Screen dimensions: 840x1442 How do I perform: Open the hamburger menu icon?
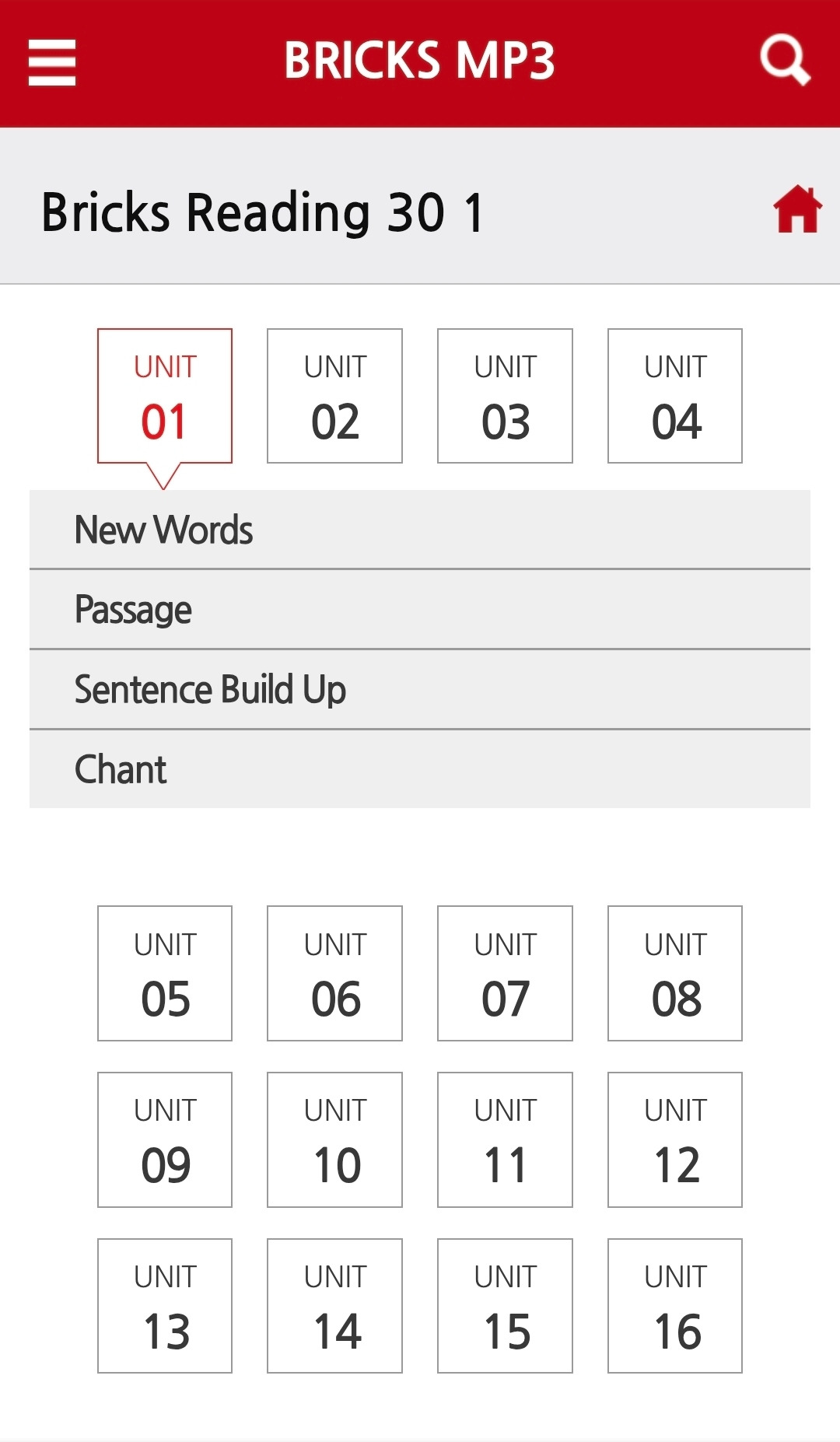[x=52, y=62]
